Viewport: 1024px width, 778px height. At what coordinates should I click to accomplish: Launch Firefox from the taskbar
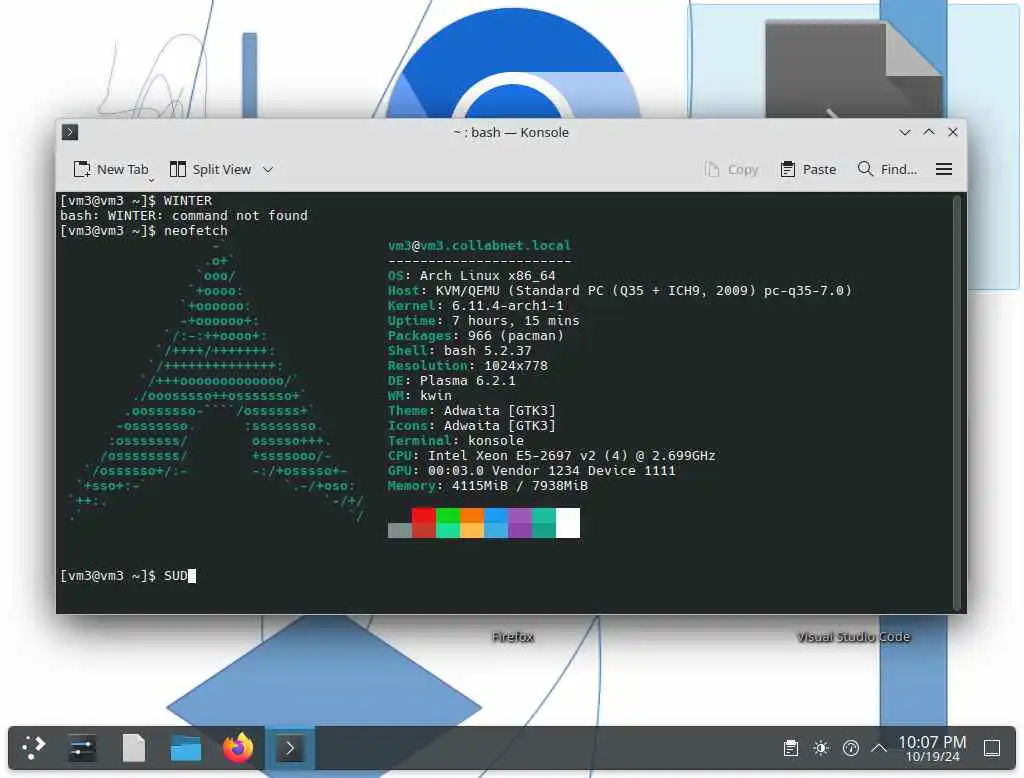coord(238,747)
